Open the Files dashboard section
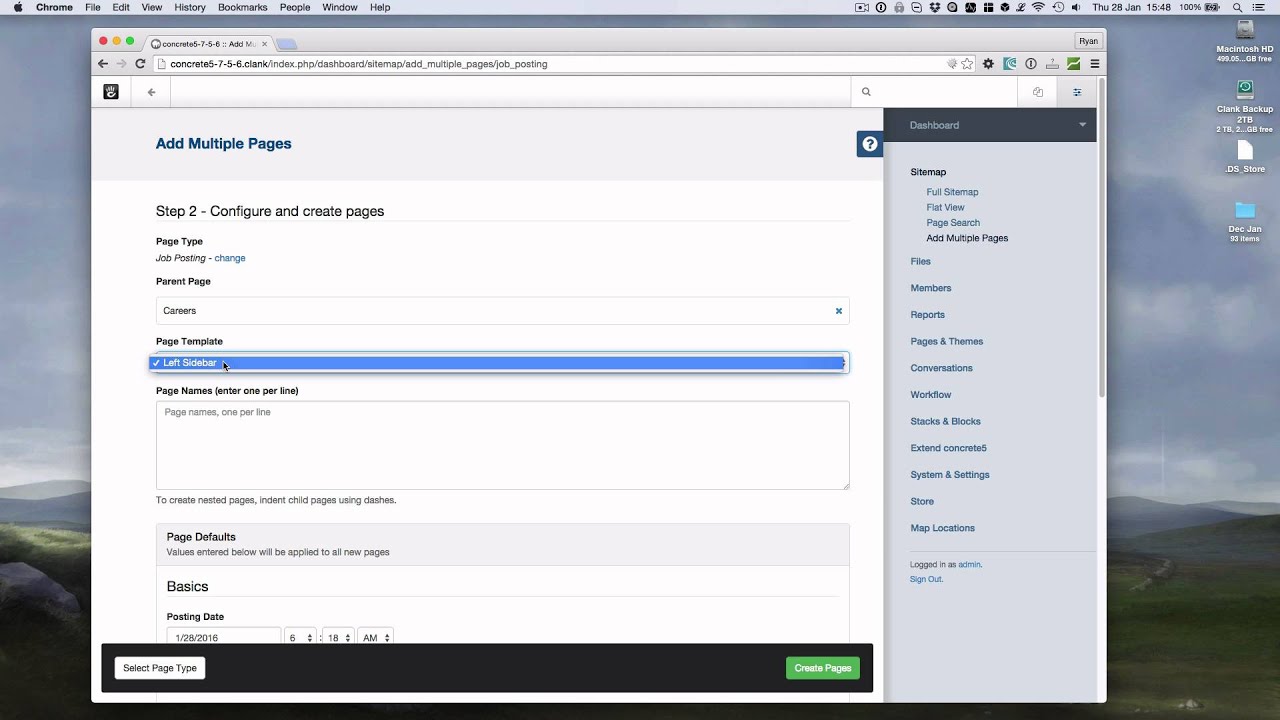 coord(920,261)
